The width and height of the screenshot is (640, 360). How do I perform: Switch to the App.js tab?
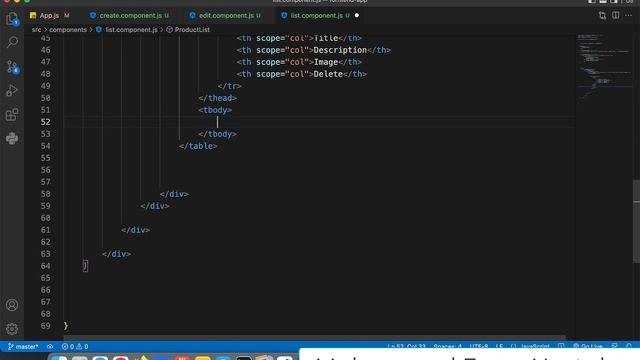click(x=49, y=16)
